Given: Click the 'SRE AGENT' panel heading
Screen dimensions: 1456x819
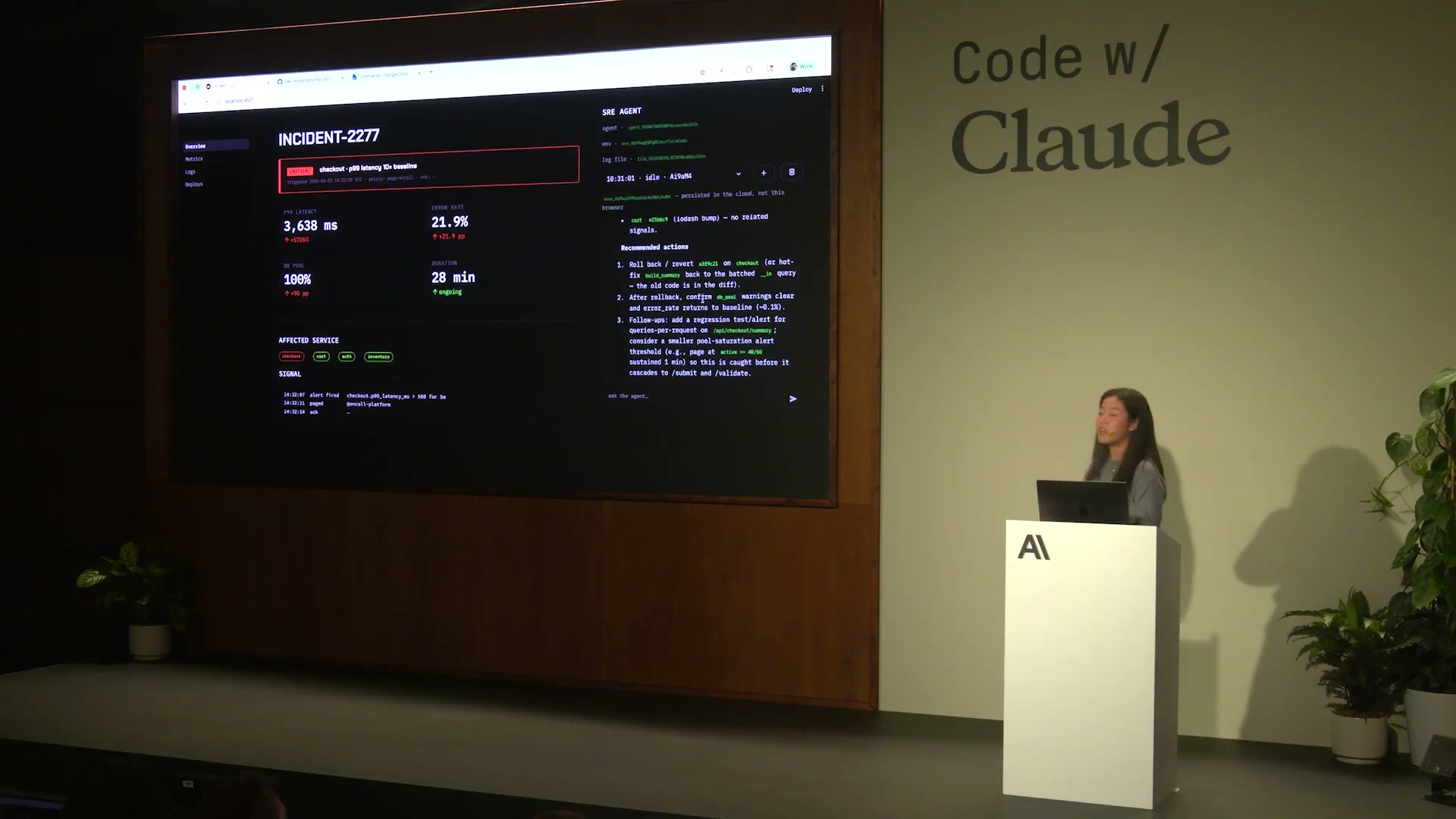Looking at the screenshot, I should pos(622,111).
